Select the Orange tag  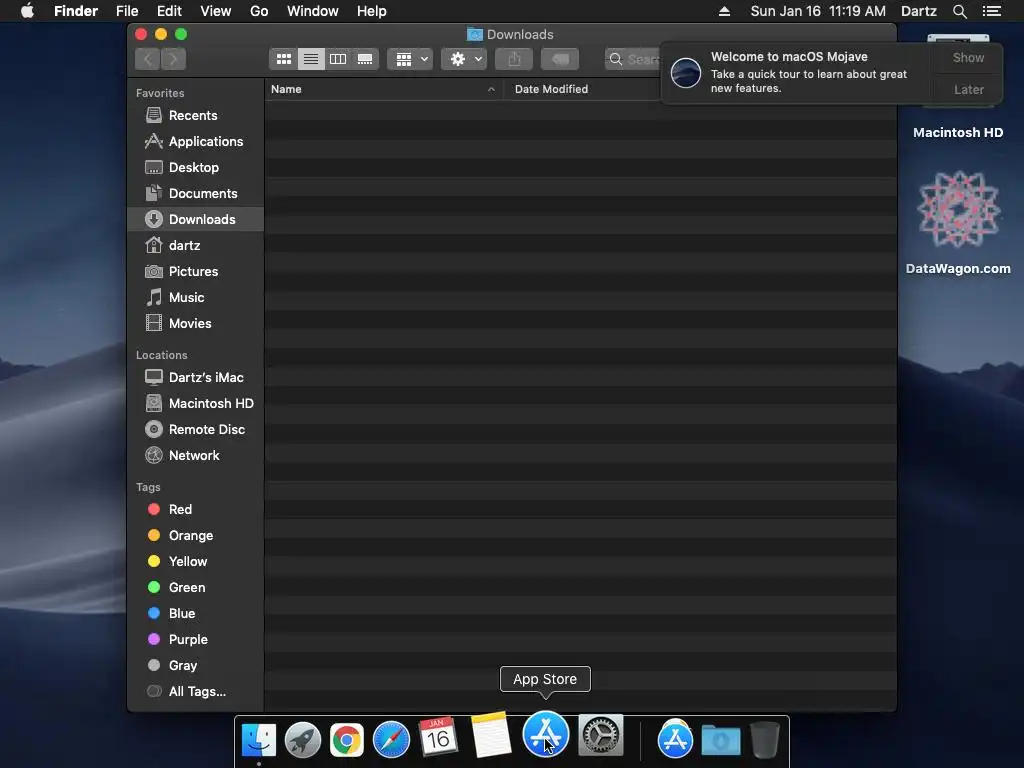point(196,536)
